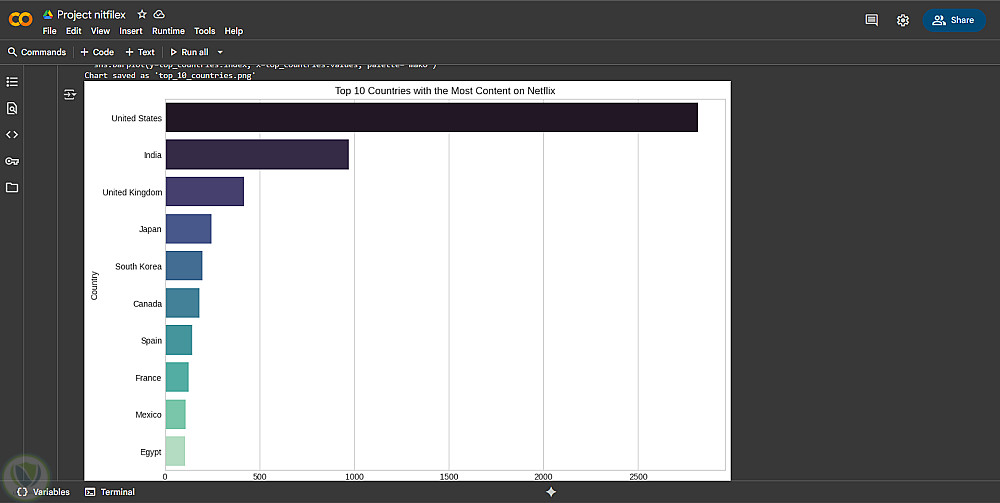Click the notebook title Project nitfilex

click(x=91, y=15)
